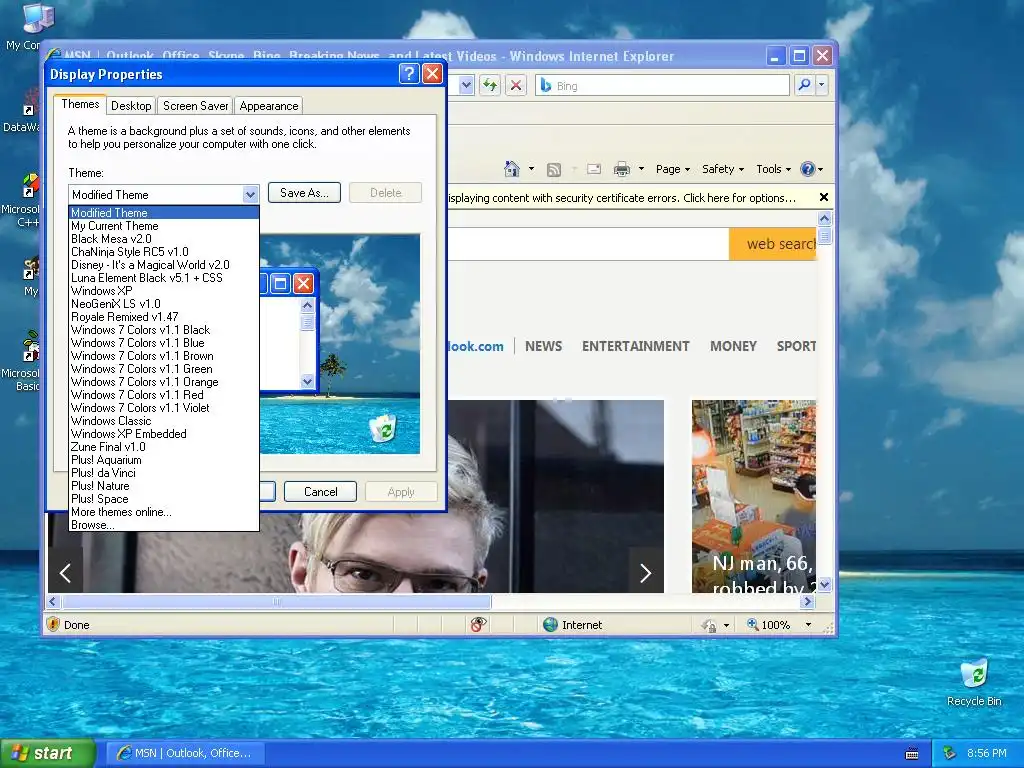Image resolution: width=1024 pixels, height=768 pixels.
Task: Open the Tools menu dropdown
Action: [773, 169]
